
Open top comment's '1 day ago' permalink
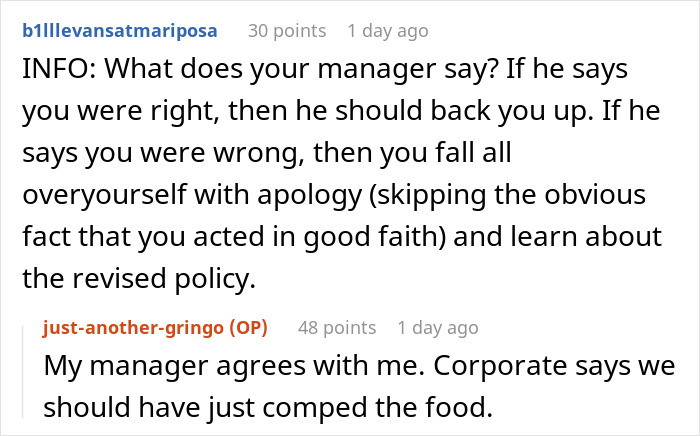point(389,30)
